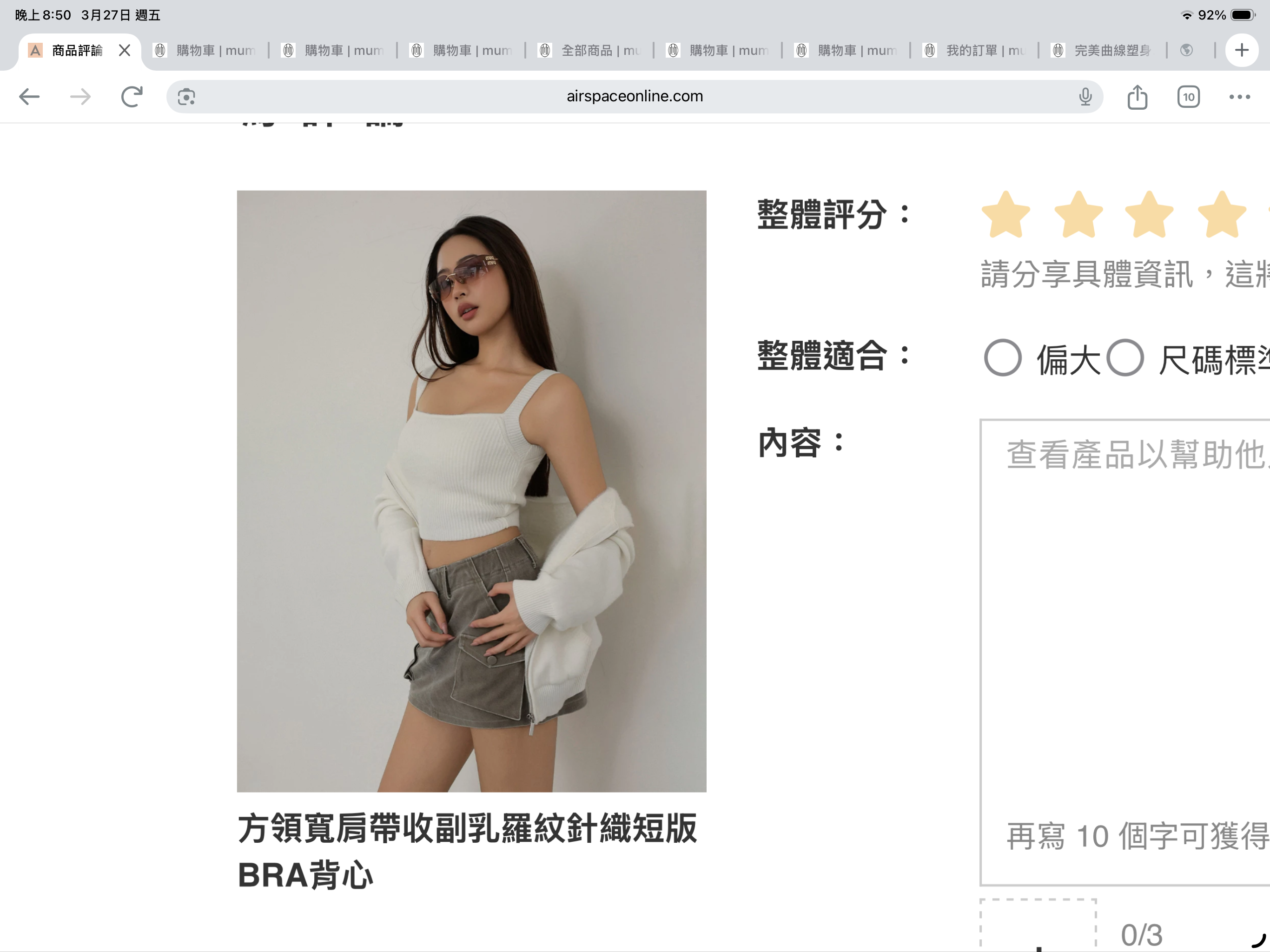Select the 尺碼標準 fit option
This screenshot has height=952, width=1270.
[1125, 358]
